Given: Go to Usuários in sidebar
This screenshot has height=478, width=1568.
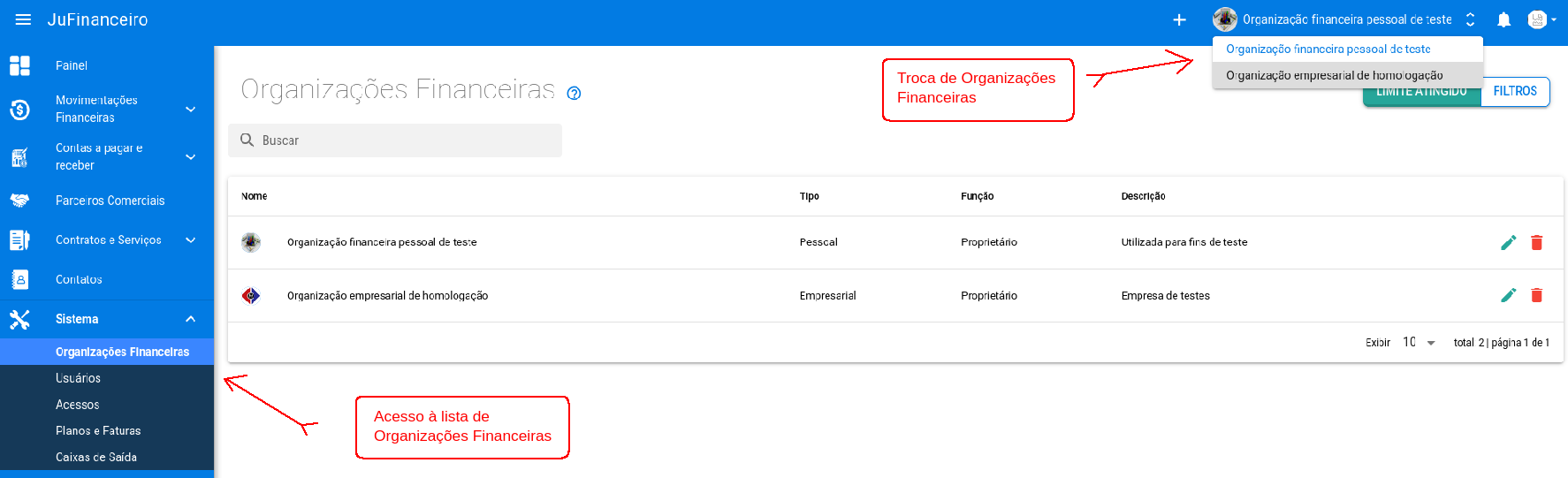Looking at the screenshot, I should 78,378.
